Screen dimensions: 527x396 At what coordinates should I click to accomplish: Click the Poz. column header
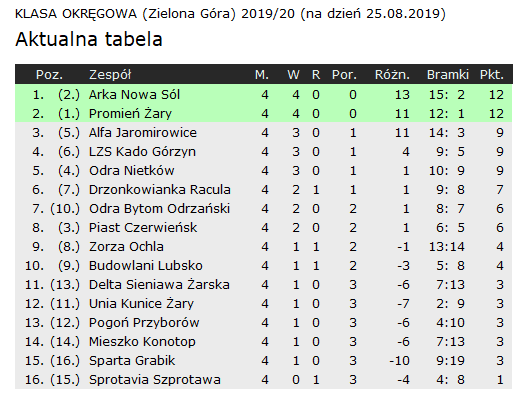click(x=49, y=75)
